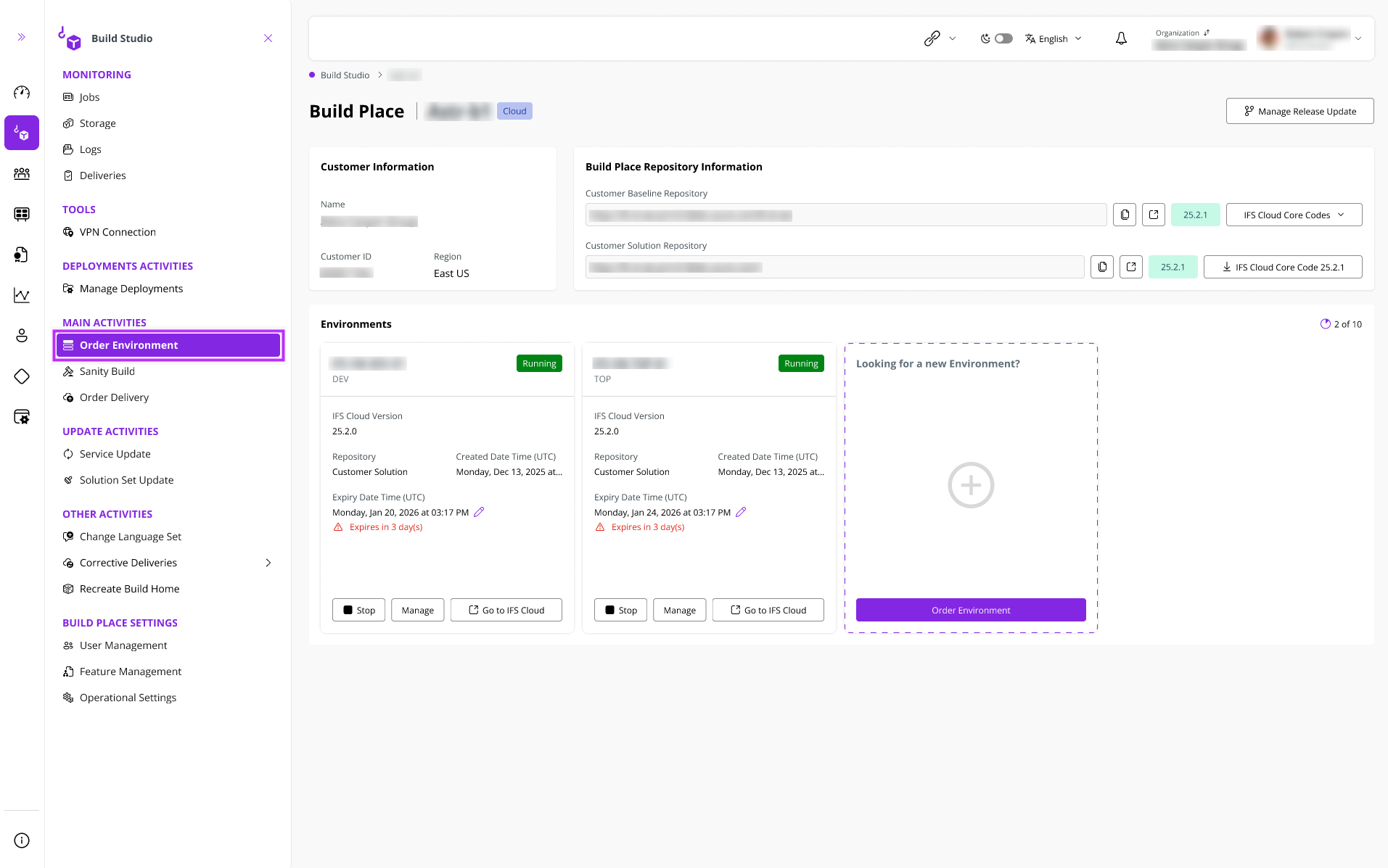The width and height of the screenshot is (1388, 868).
Task: Click the Build Studio breadcrumb link
Action: (x=345, y=75)
